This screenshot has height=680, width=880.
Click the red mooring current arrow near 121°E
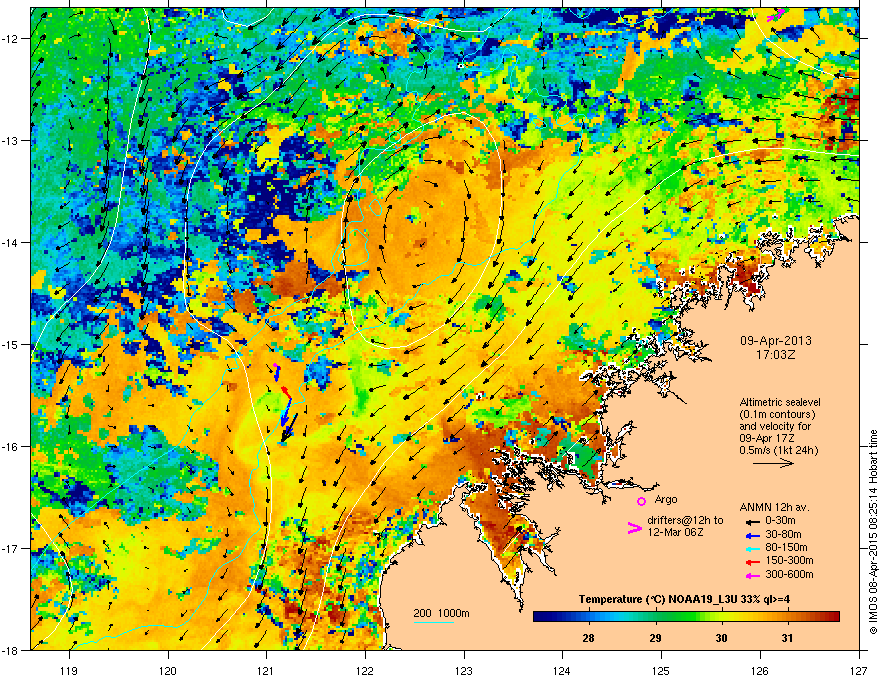tap(286, 392)
